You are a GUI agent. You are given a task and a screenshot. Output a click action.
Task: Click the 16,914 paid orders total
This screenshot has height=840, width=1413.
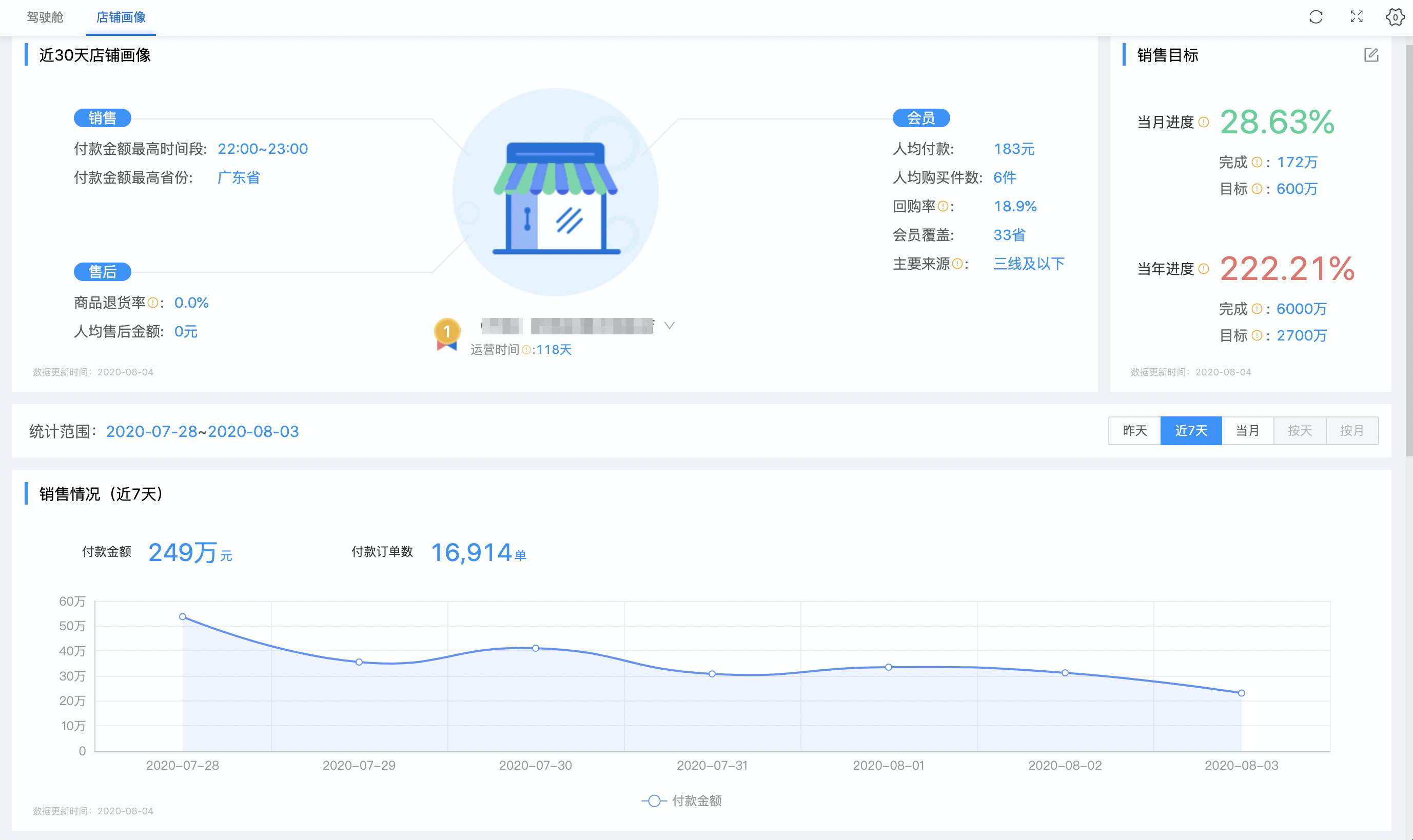click(471, 552)
